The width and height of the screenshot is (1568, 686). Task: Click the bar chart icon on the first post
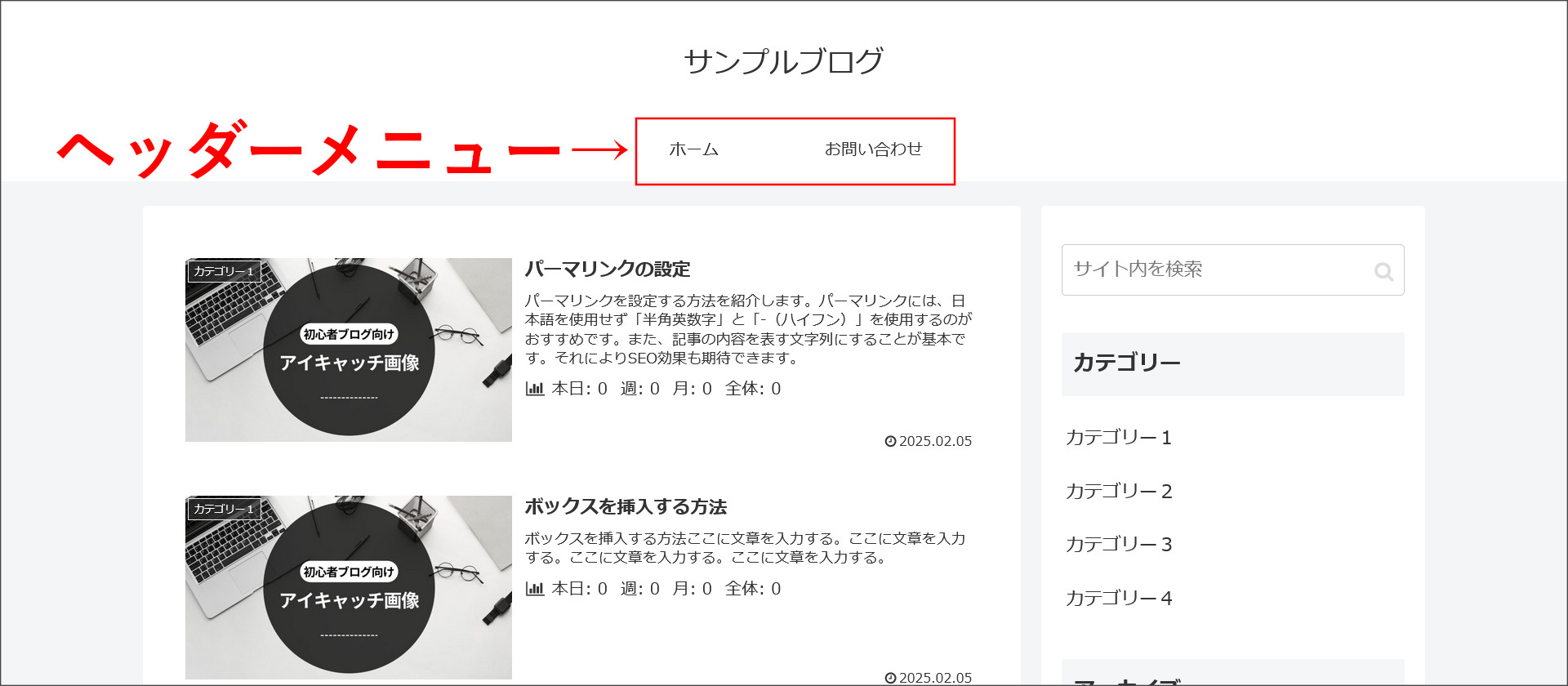click(535, 389)
